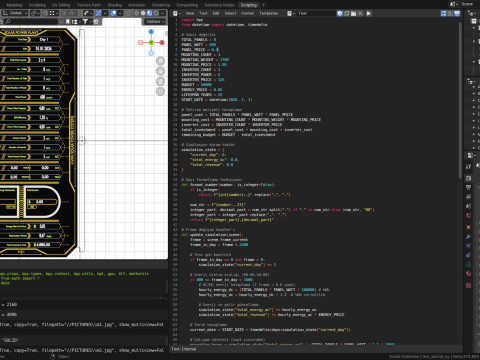Switch to the Rendering workspace tab
480x360 pixels.
tap(161, 5)
